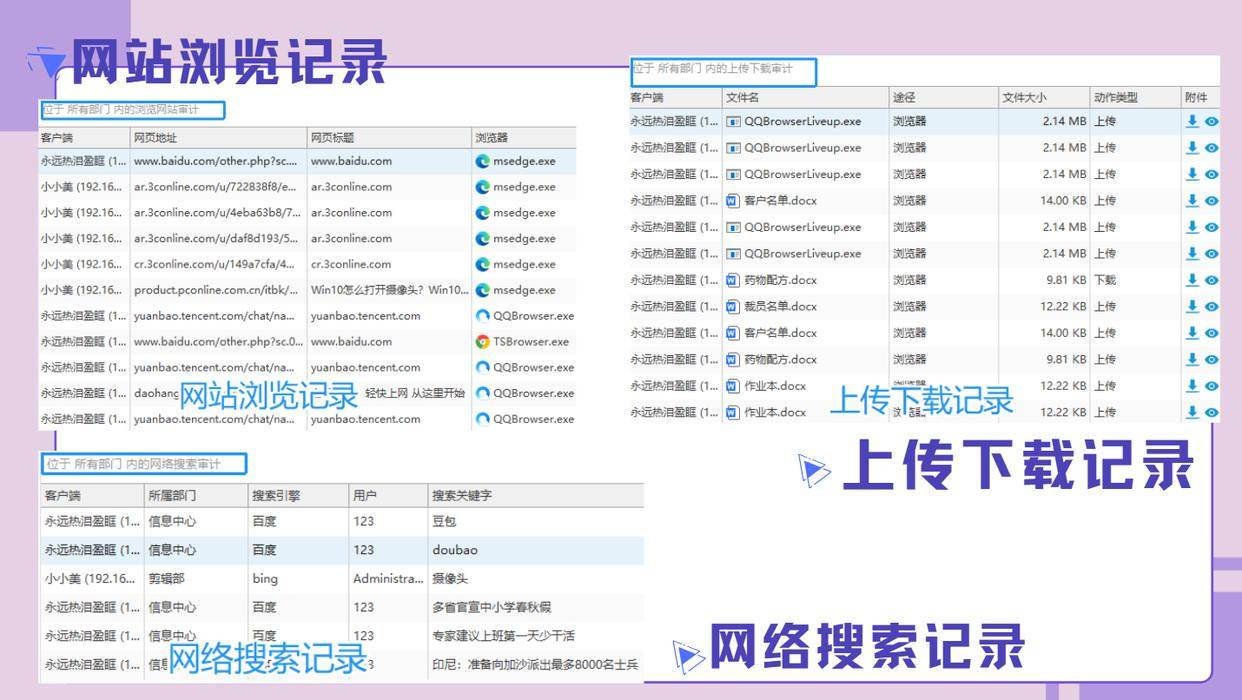The width and height of the screenshot is (1242, 700).
Task: Preview 裁员名单.docx with the eye icon
Action: coord(1211,306)
